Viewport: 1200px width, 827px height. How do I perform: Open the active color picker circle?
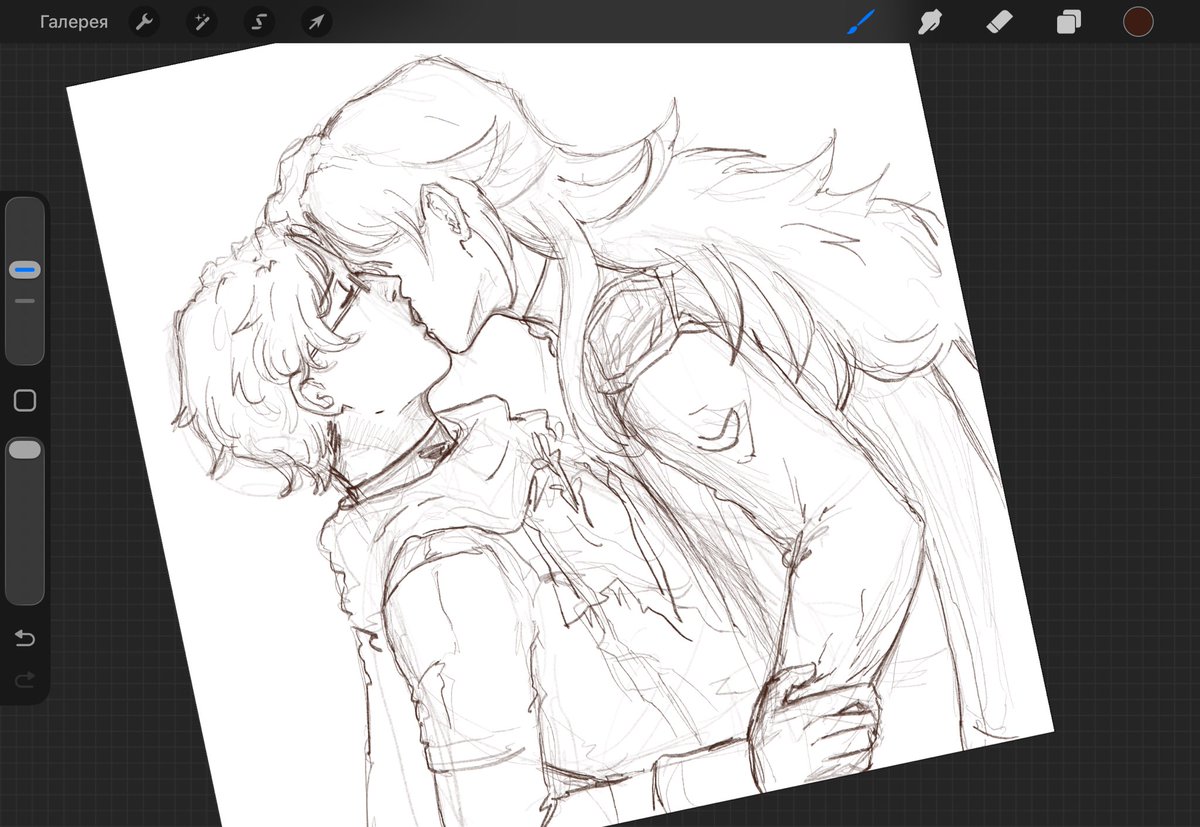tap(1138, 22)
